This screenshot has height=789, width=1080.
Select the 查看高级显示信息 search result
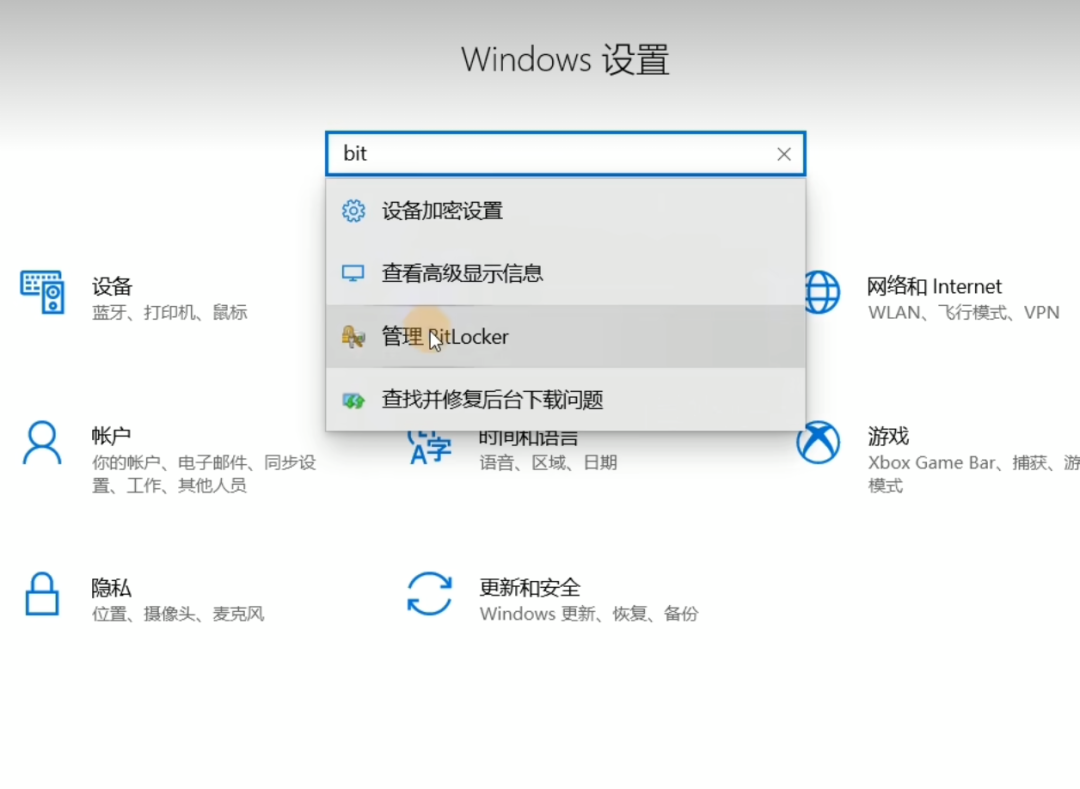[565, 273]
